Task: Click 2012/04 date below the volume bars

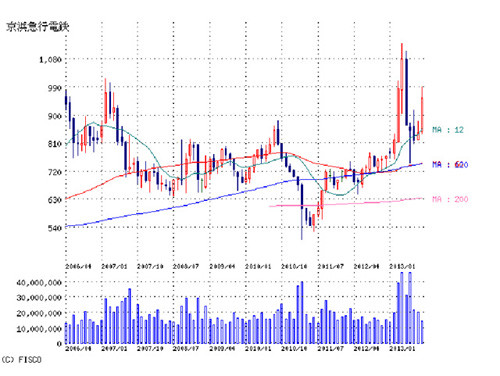Action: [x=366, y=348]
